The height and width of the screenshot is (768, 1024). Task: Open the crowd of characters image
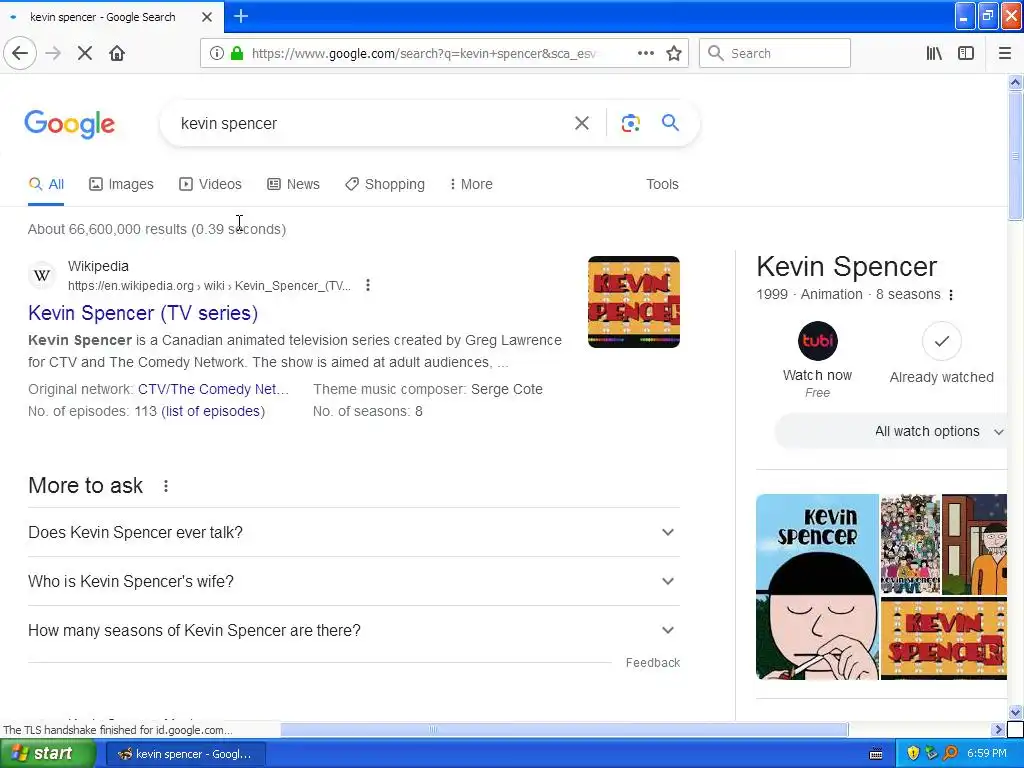910,544
